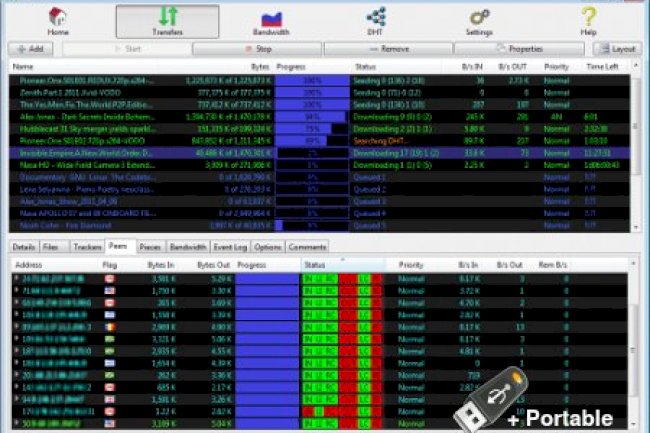Viewport: 650px width, 433px height.
Task: Click the transfers list scroll-up arrow
Action: pyautogui.click(x=636, y=65)
